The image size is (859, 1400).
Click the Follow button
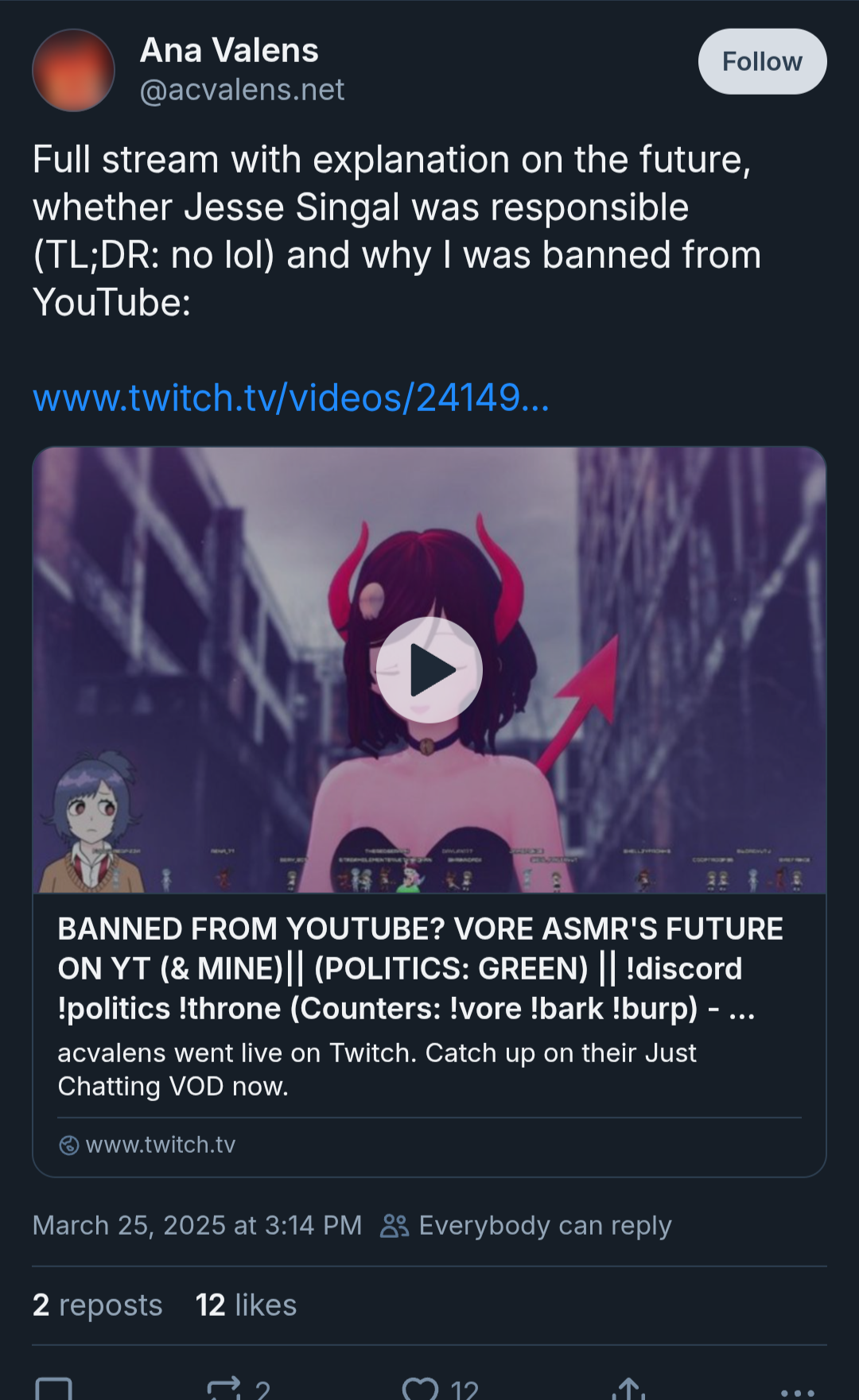[x=762, y=61]
